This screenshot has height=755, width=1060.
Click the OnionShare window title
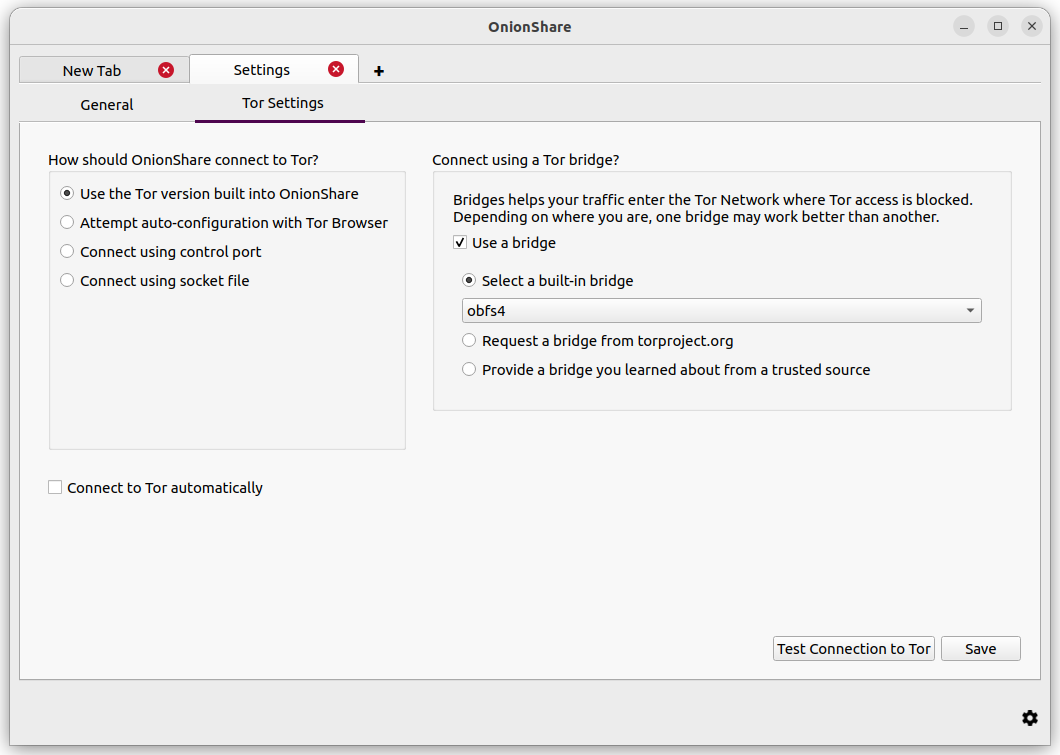(530, 27)
